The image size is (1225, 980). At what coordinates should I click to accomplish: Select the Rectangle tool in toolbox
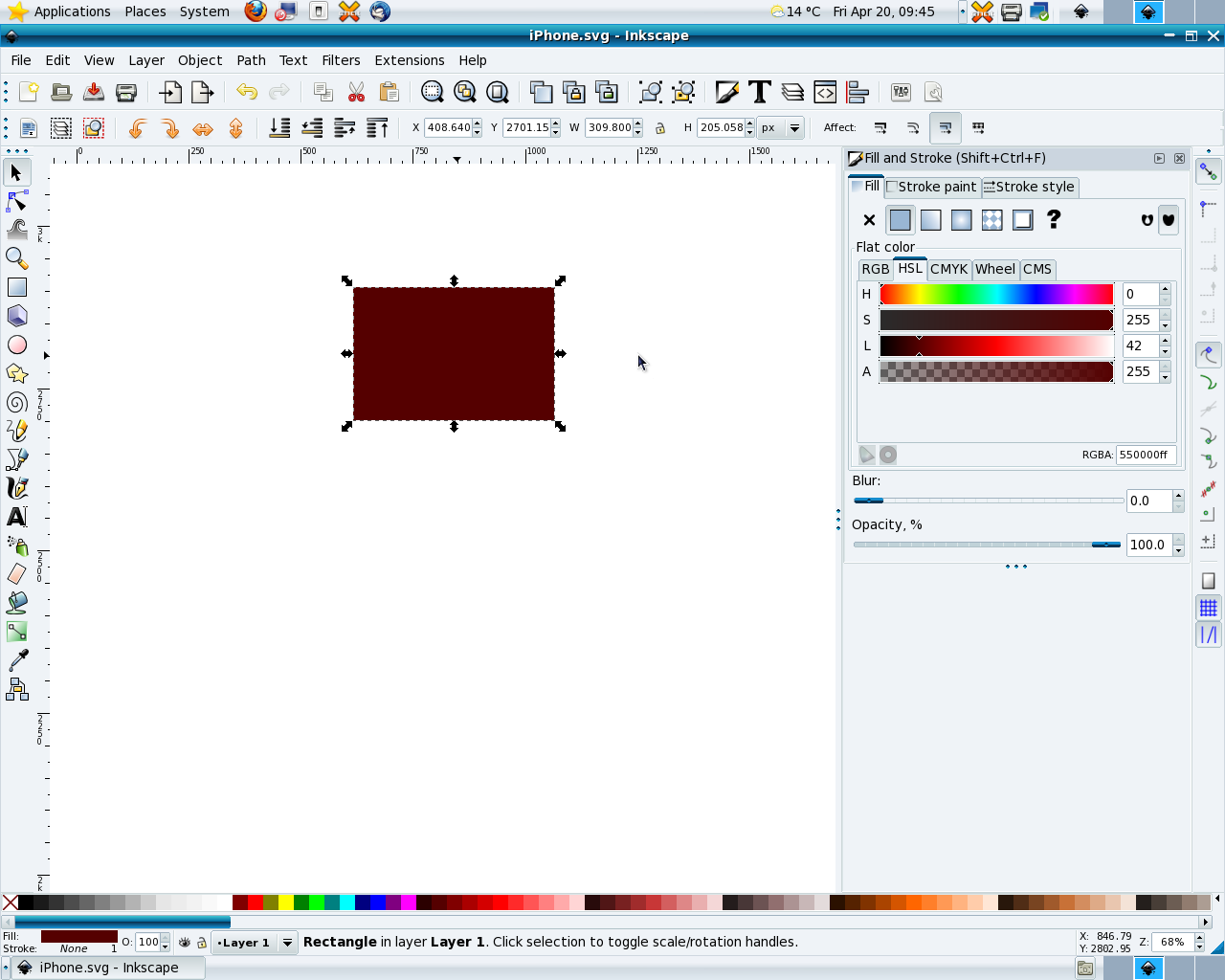[16, 287]
